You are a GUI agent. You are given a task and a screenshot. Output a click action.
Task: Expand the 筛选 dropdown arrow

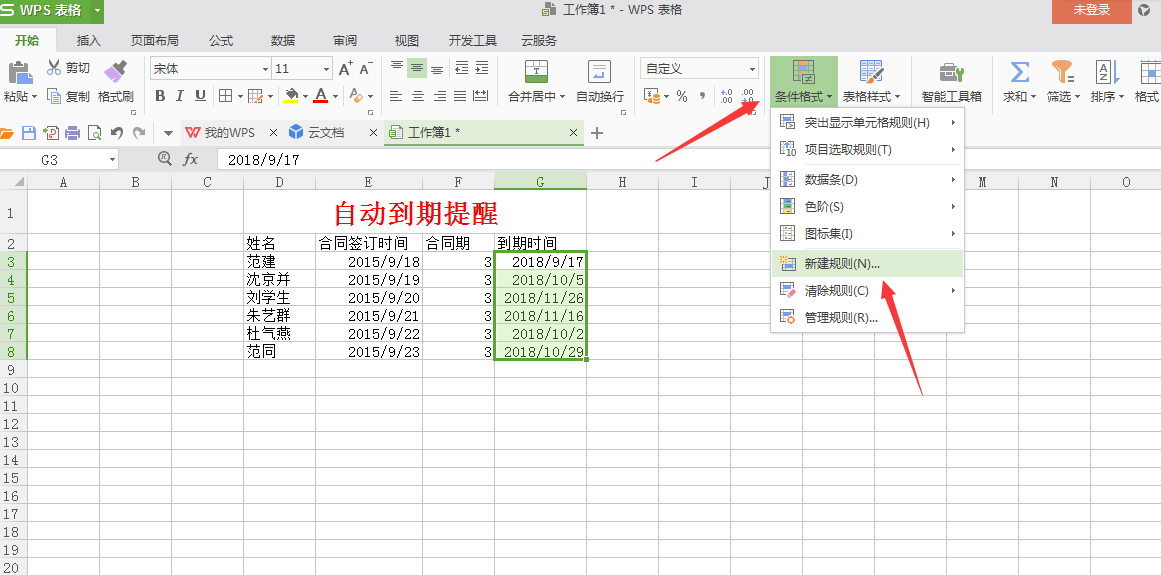click(1077, 97)
